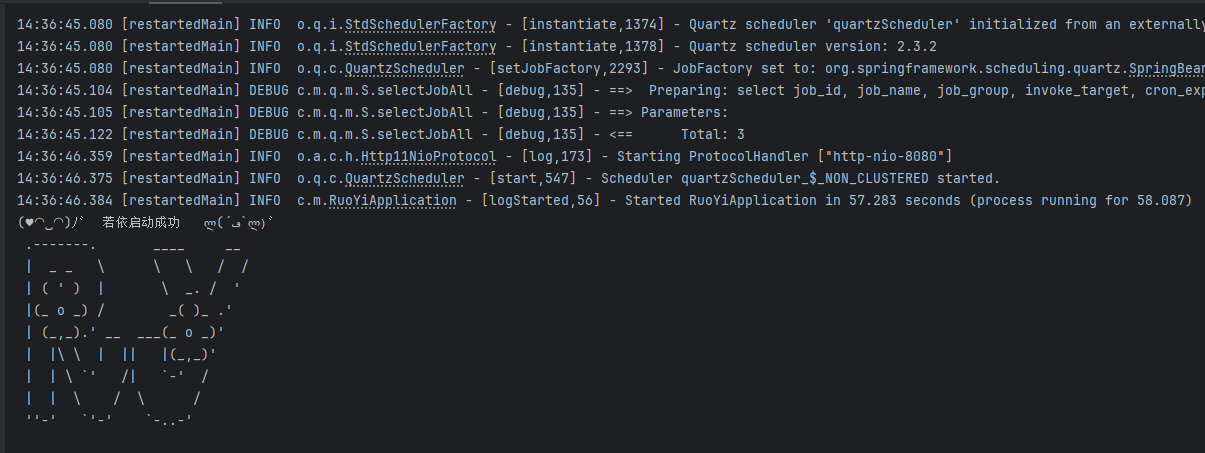Open QuartzScheduler link on the setJobFactory line
Image resolution: width=1205 pixels, height=453 pixels.
pos(404,68)
